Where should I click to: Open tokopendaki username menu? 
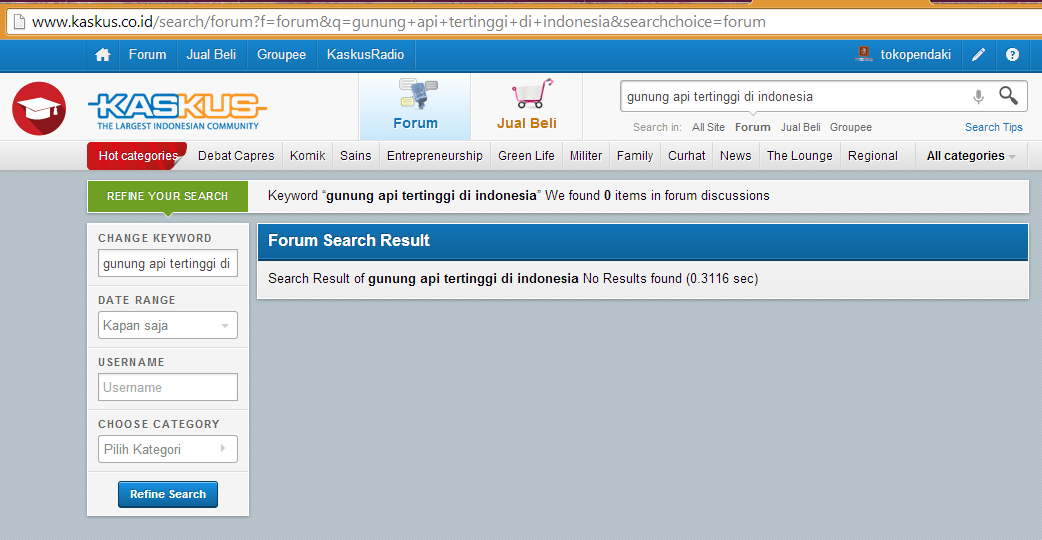(x=916, y=54)
